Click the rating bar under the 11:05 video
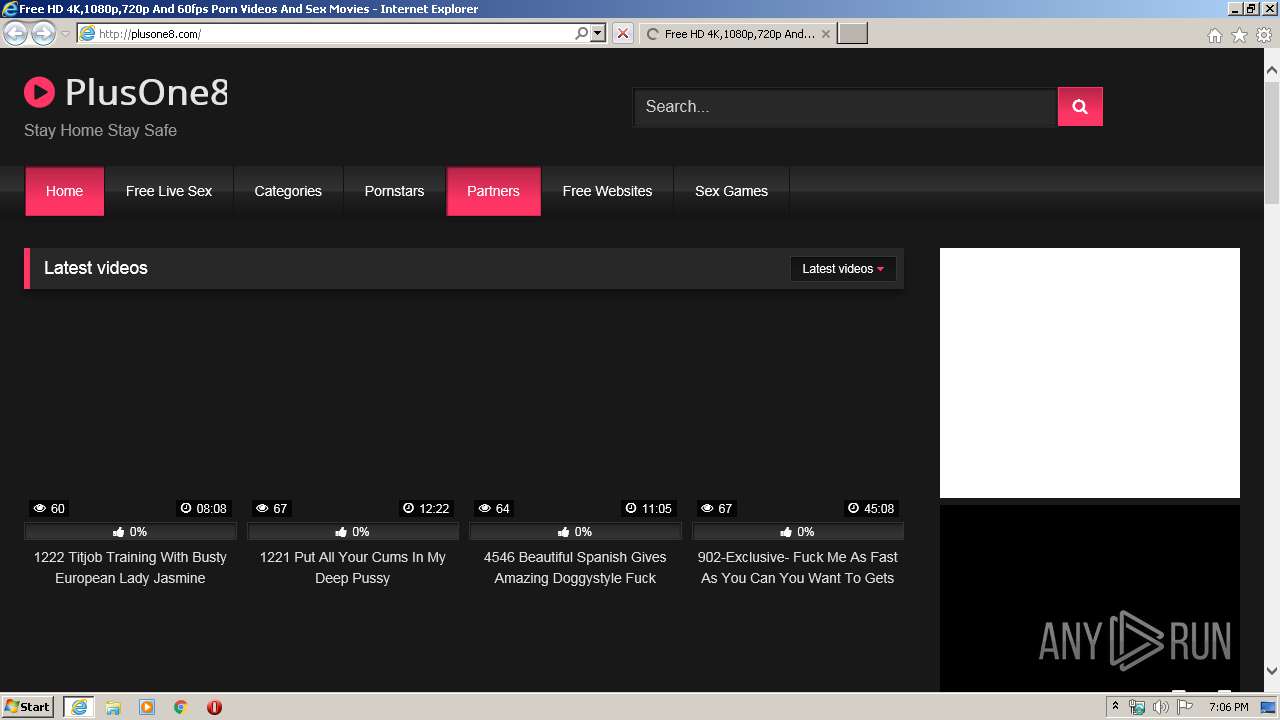Screen dimensions: 1280x720 click(x=575, y=532)
